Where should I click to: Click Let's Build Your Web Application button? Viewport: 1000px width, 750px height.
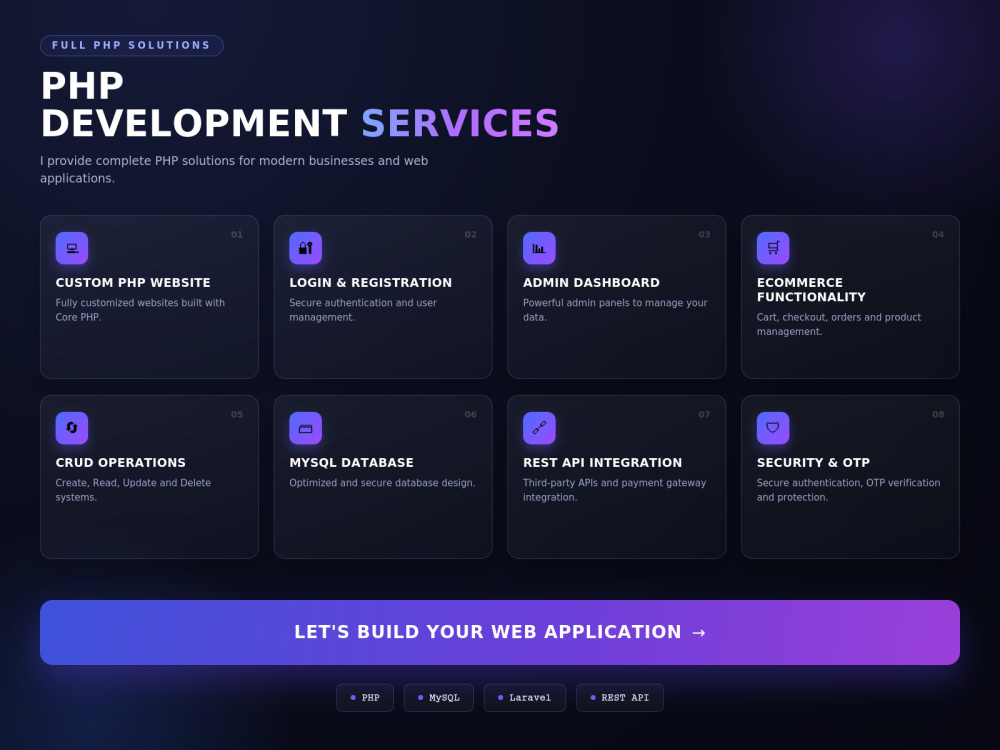[500, 632]
